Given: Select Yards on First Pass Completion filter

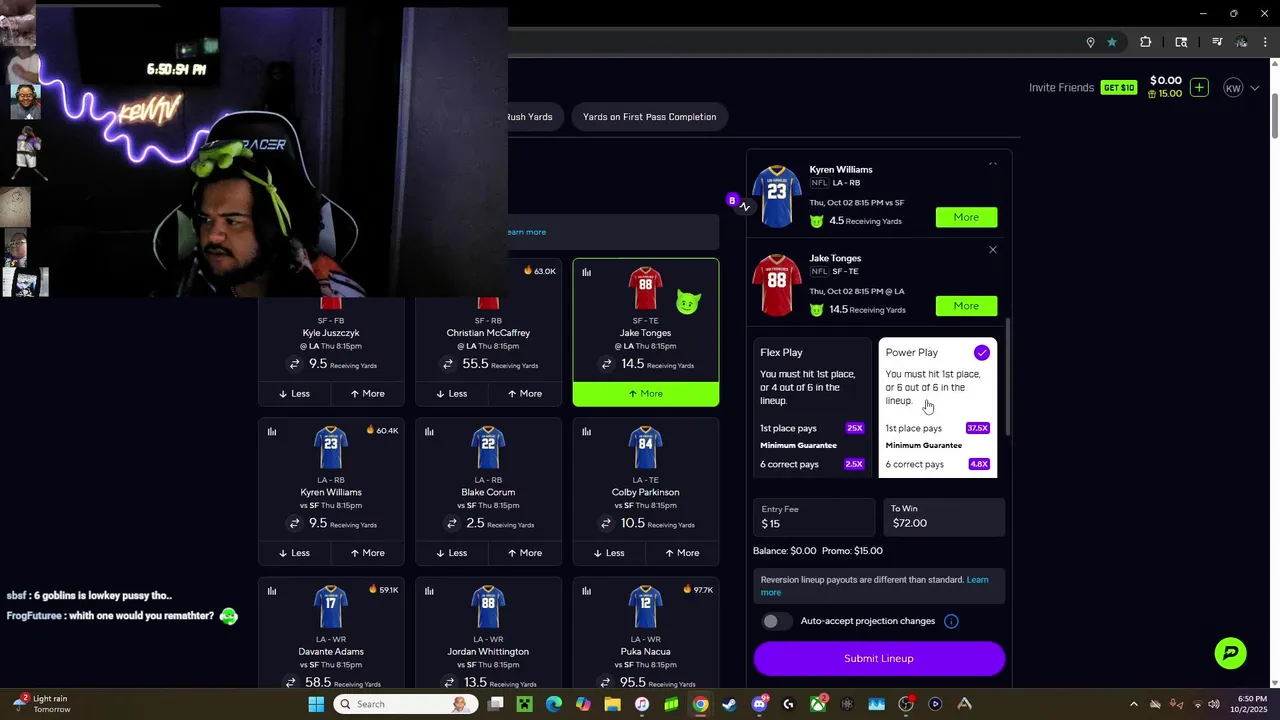Looking at the screenshot, I should pos(649,117).
